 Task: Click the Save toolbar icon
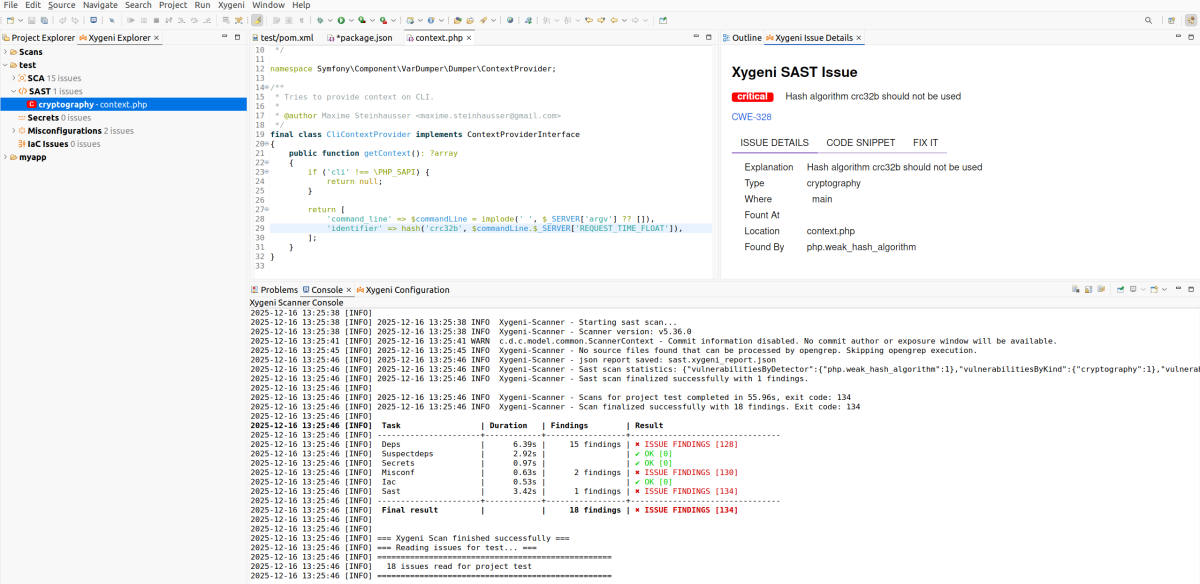point(32,20)
